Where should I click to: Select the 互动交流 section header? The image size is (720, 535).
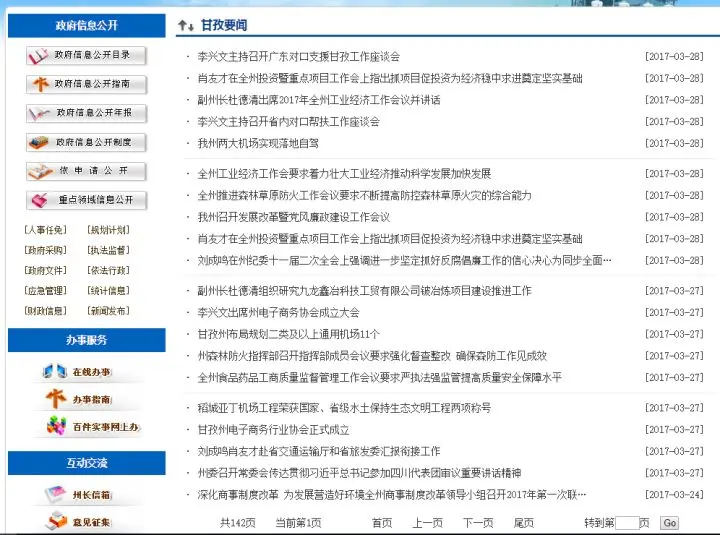tap(87, 463)
